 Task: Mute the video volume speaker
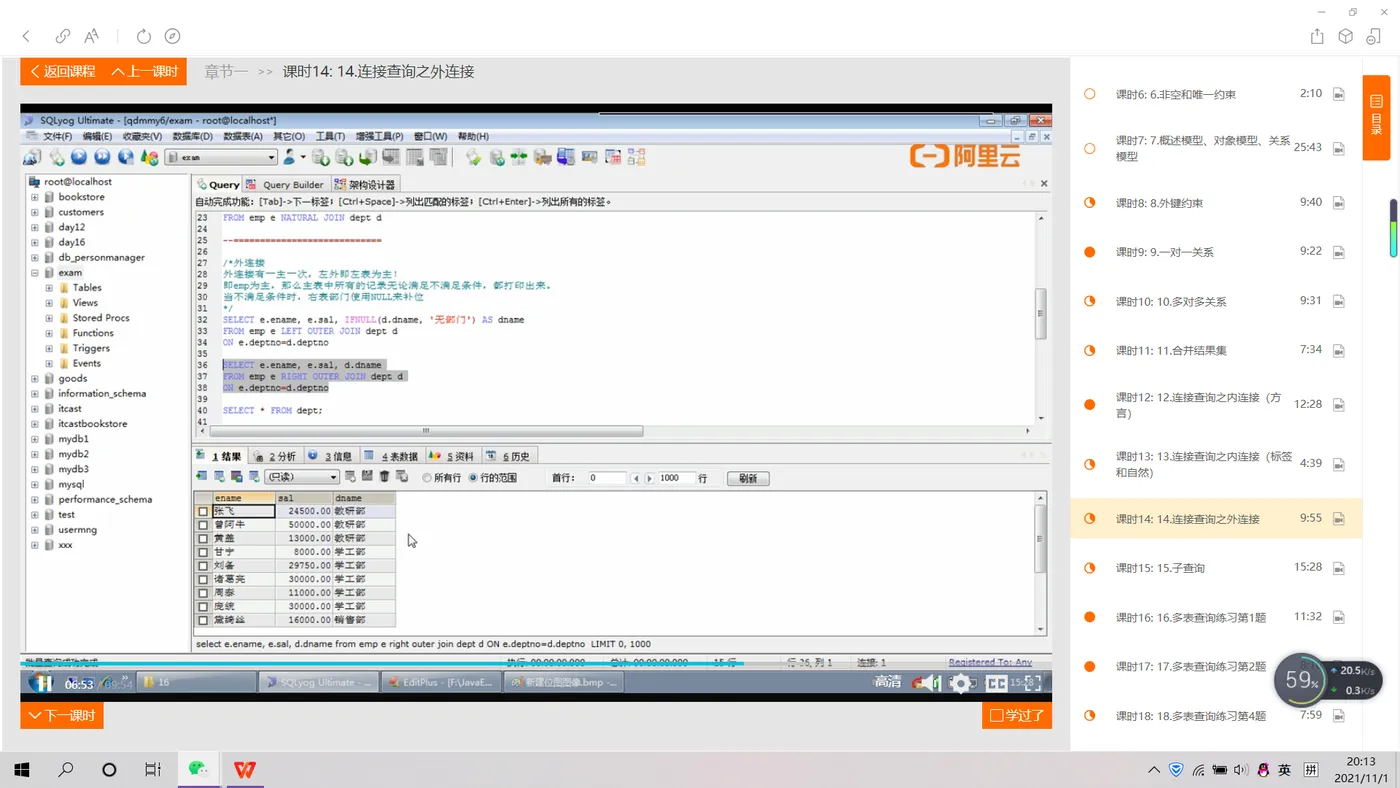[x=931, y=683]
